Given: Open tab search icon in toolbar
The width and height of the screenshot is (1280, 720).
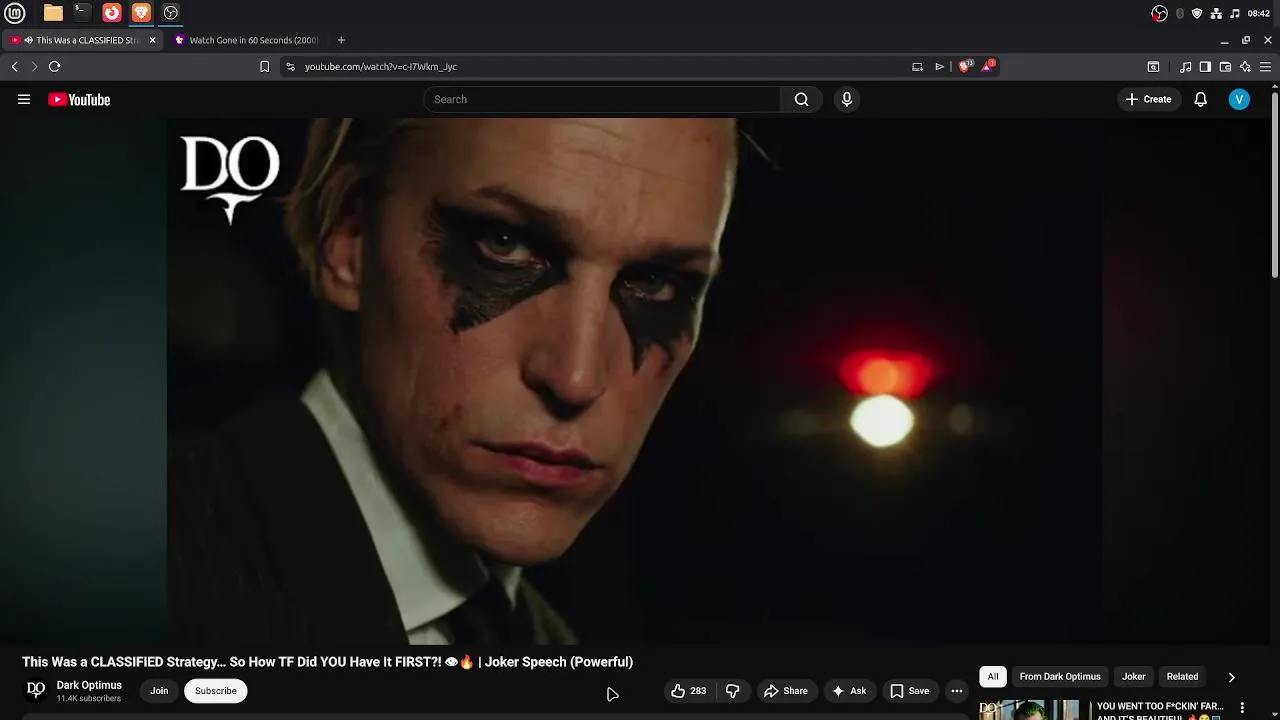Looking at the screenshot, I should 1153,67.
